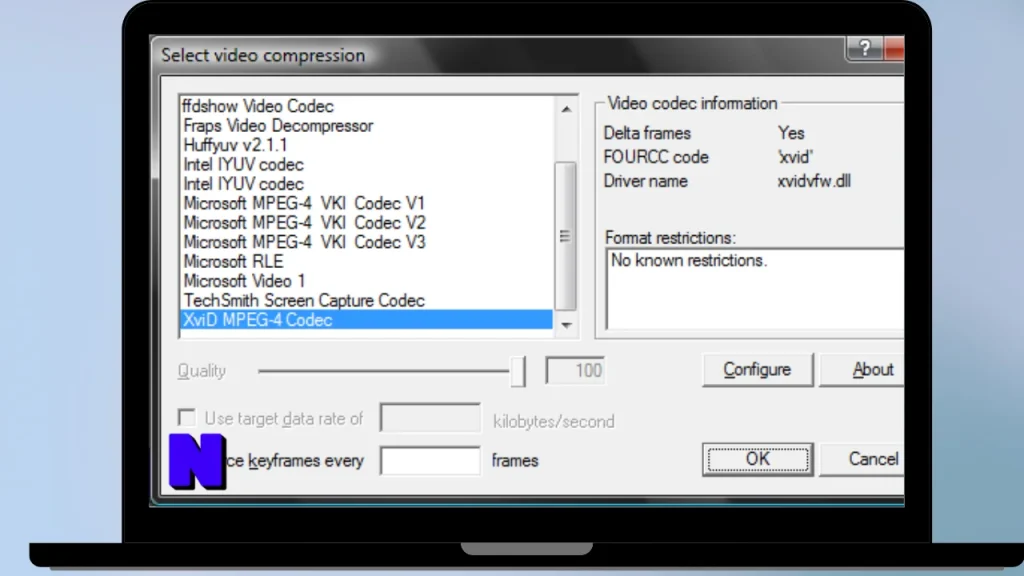Choose Microsoft Video 1 codec
Image resolution: width=1024 pixels, height=576 pixels.
tap(366, 281)
